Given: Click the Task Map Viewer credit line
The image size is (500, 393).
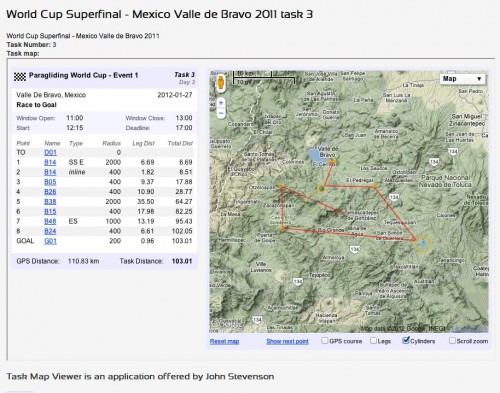Looking at the screenshot, I should pos(140,377).
